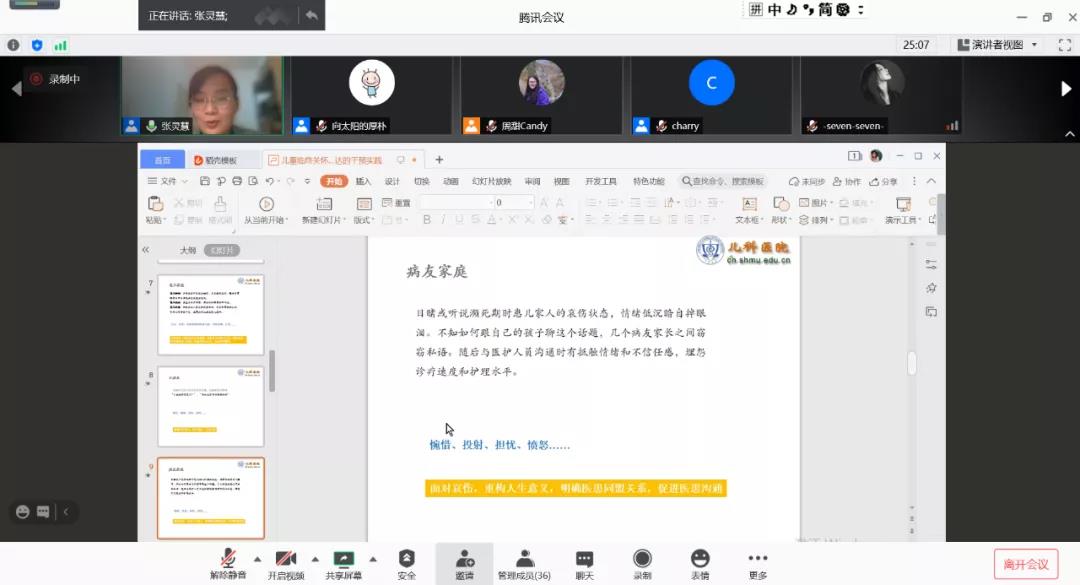Invite participants using 邀请 icon
The height and width of the screenshot is (585, 1080).
coord(466,563)
